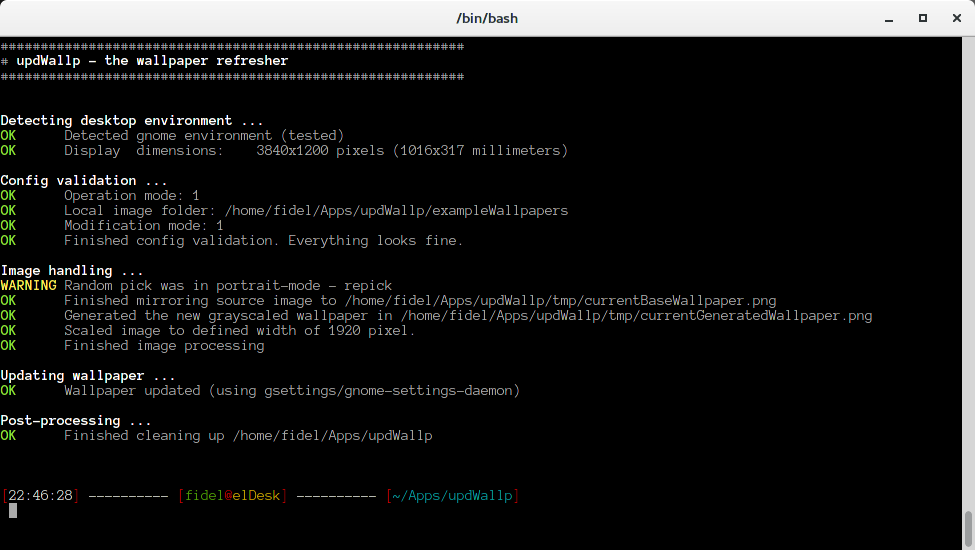Image resolution: width=975 pixels, height=550 pixels.
Task: Click the prompt path '~/Apps/updWallp'
Action: (x=453, y=496)
